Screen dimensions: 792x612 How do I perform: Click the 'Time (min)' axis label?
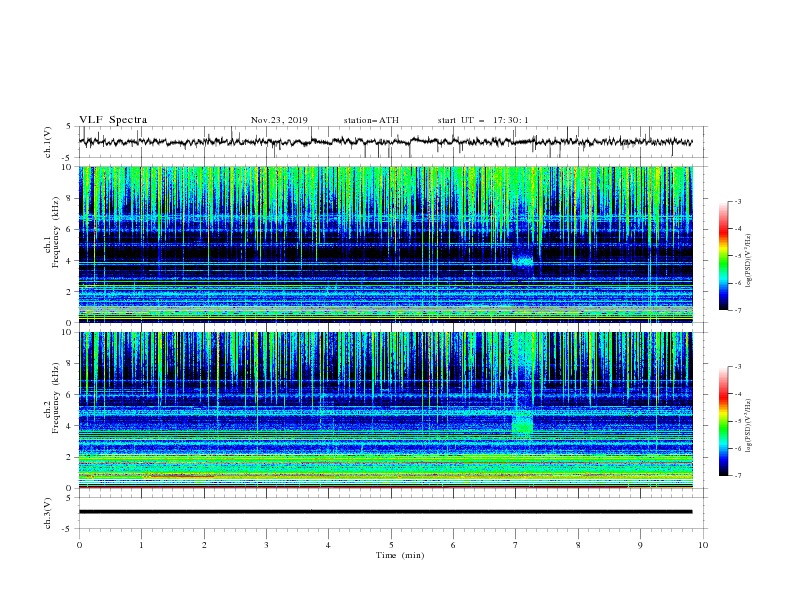[x=400, y=555]
